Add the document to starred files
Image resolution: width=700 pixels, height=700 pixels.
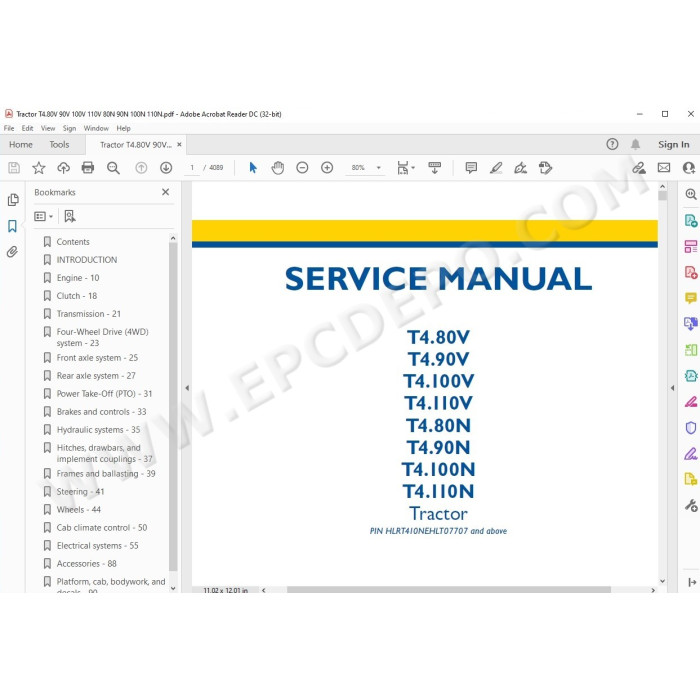[39, 168]
